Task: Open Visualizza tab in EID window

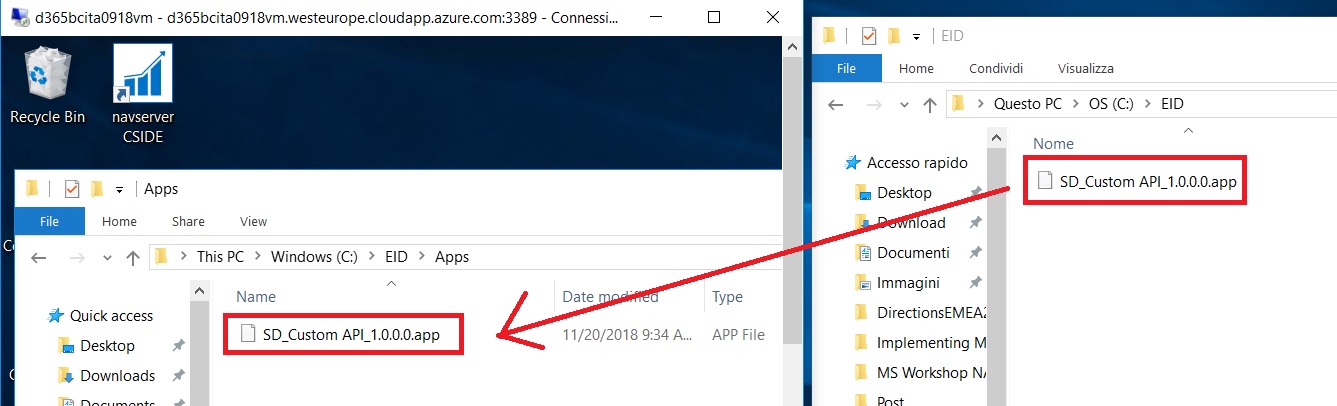Action: click(1086, 68)
